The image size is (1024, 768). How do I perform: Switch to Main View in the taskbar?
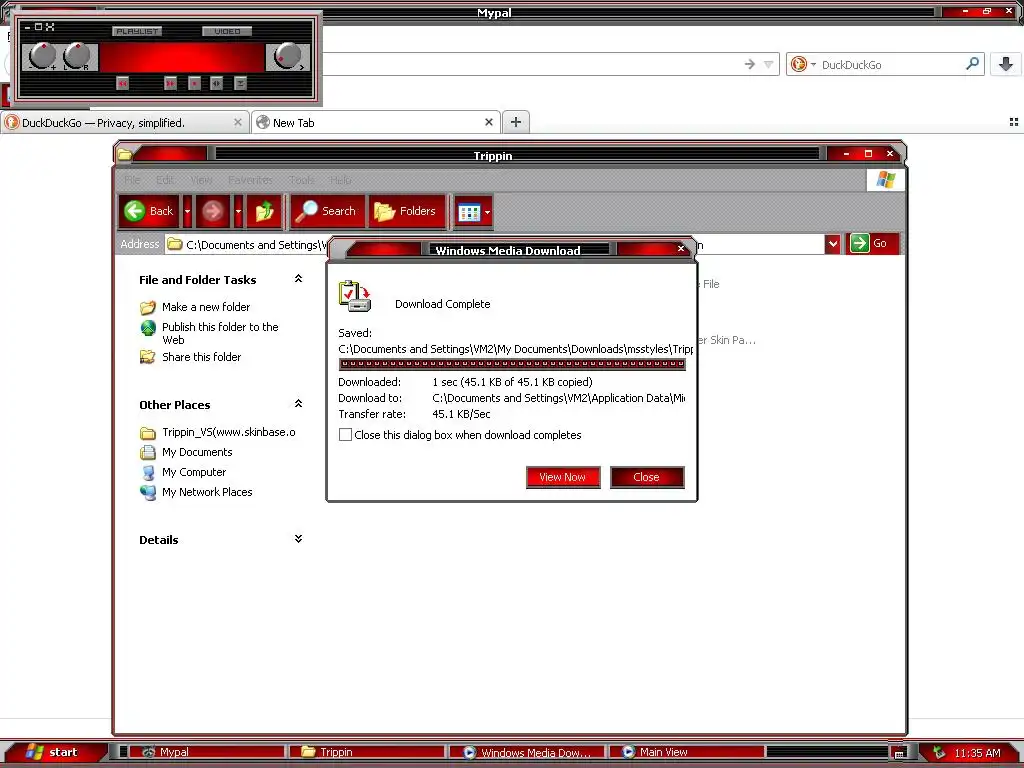click(686, 752)
